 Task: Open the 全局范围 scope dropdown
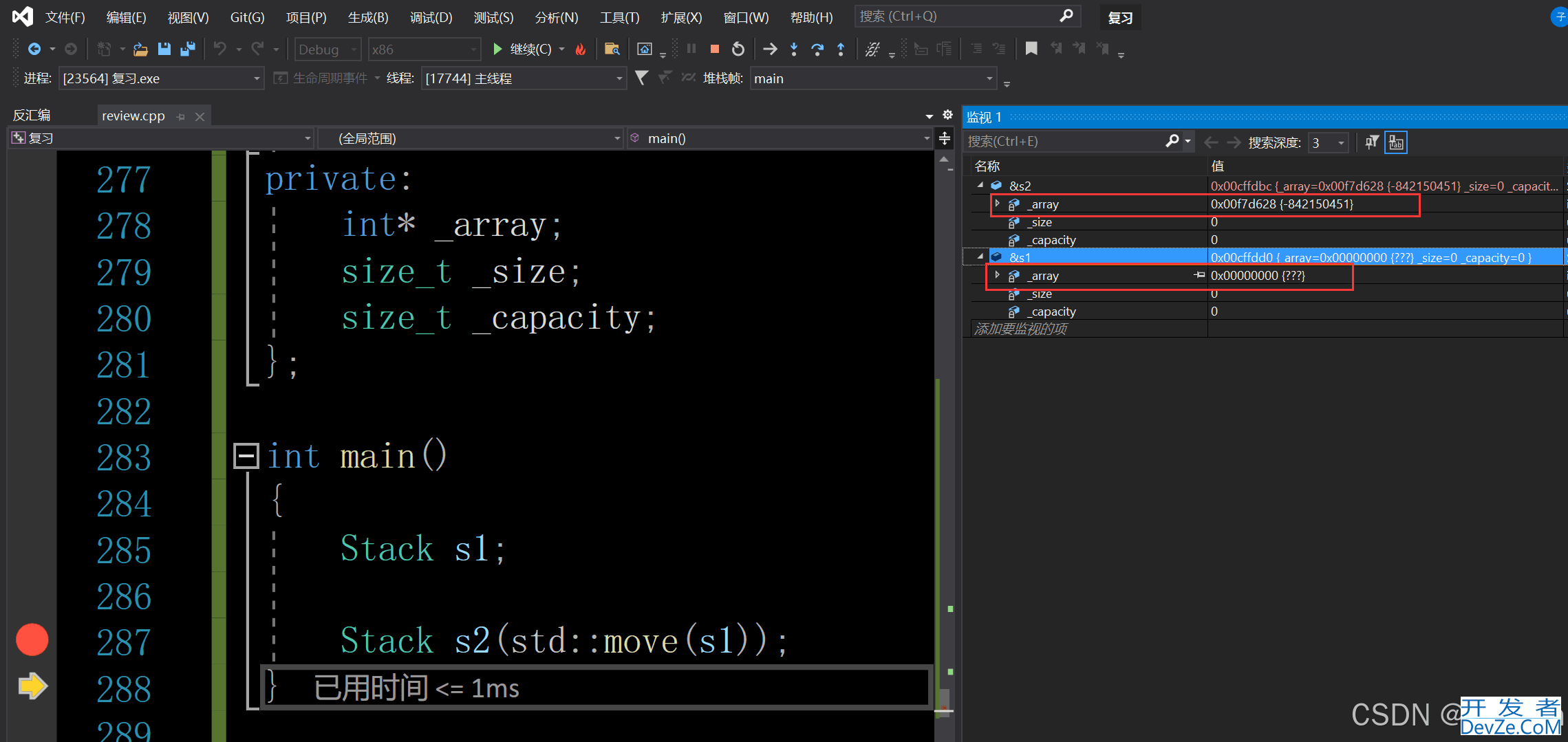click(471, 138)
